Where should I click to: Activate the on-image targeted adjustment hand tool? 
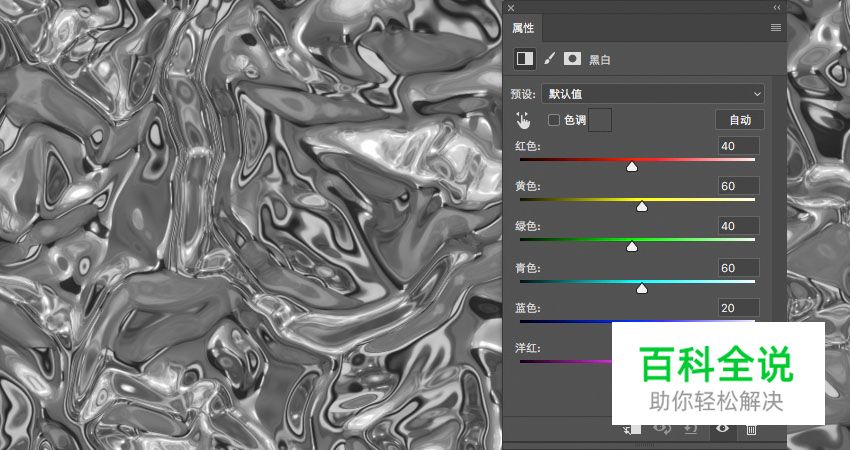523,120
